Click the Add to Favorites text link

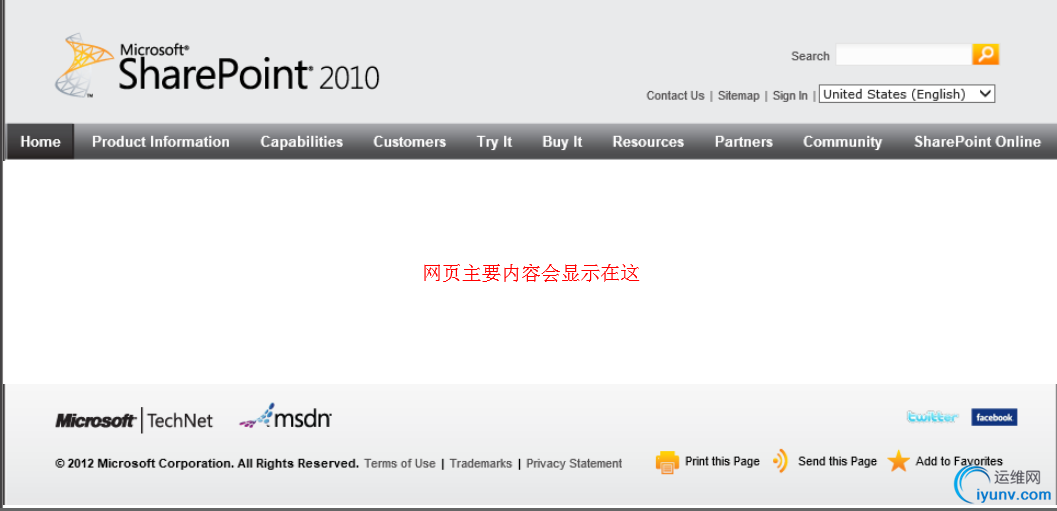click(959, 461)
